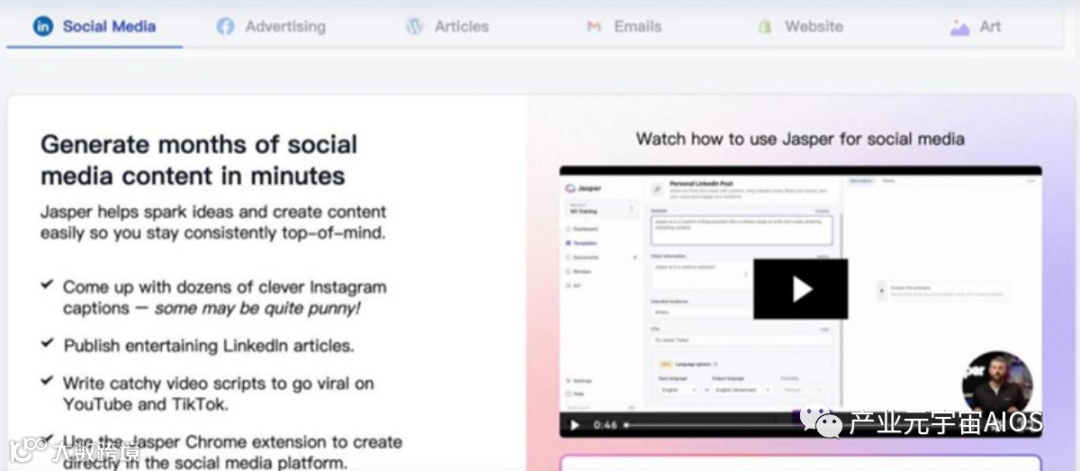The width and height of the screenshot is (1080, 471).
Task: Click the 'clever Instagram captions' bullet text
Action: [225, 297]
